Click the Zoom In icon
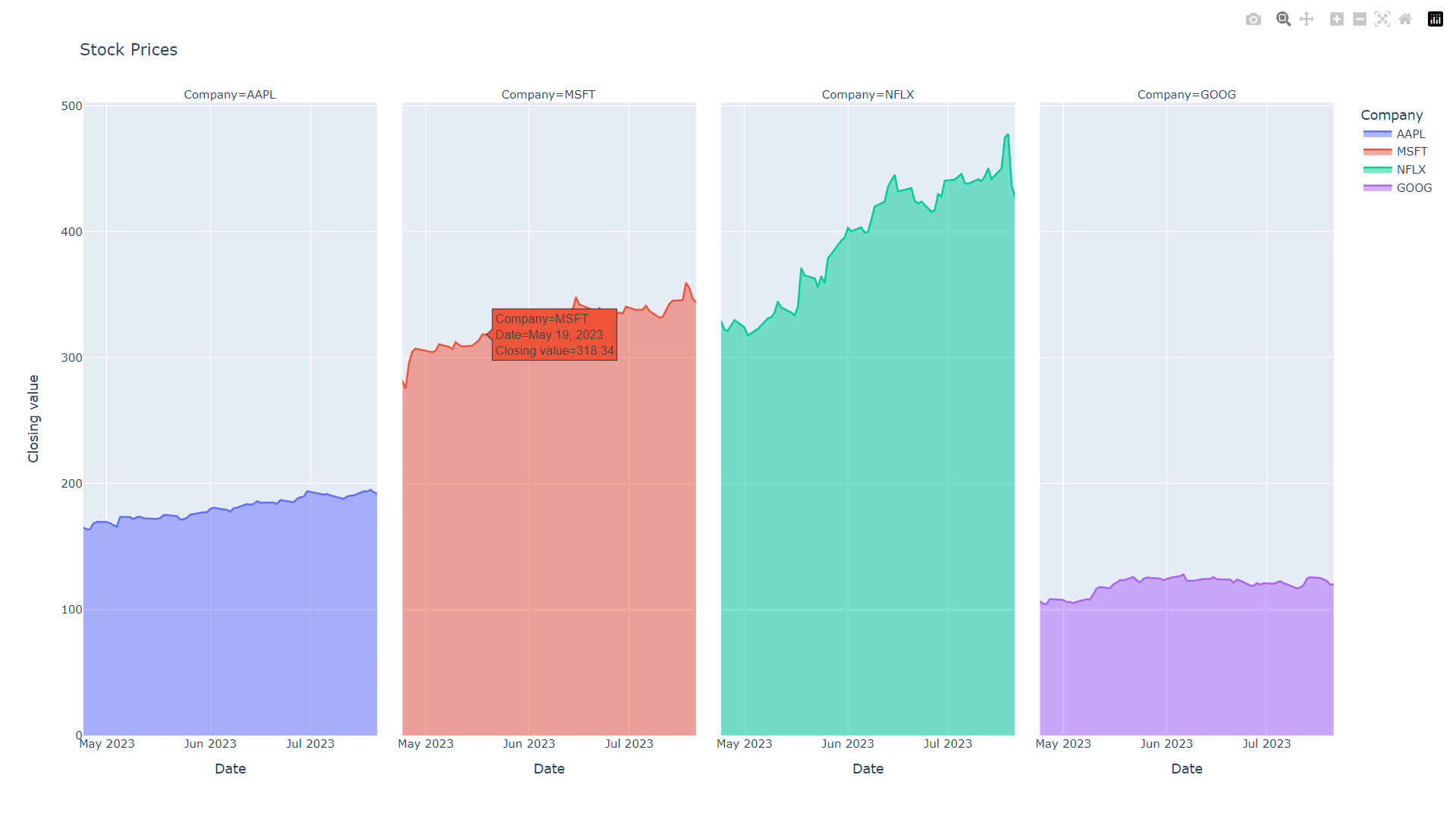 coord(1336,19)
